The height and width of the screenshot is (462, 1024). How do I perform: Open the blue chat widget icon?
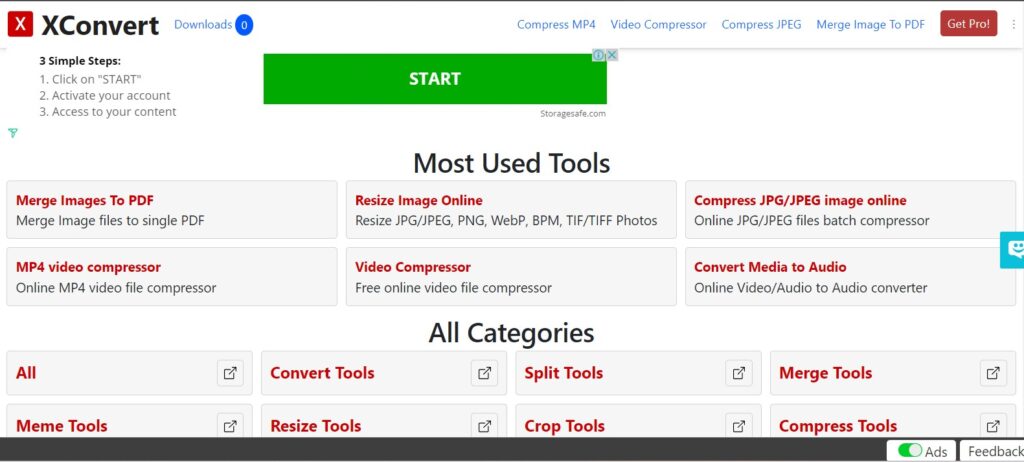pyautogui.click(x=1014, y=250)
